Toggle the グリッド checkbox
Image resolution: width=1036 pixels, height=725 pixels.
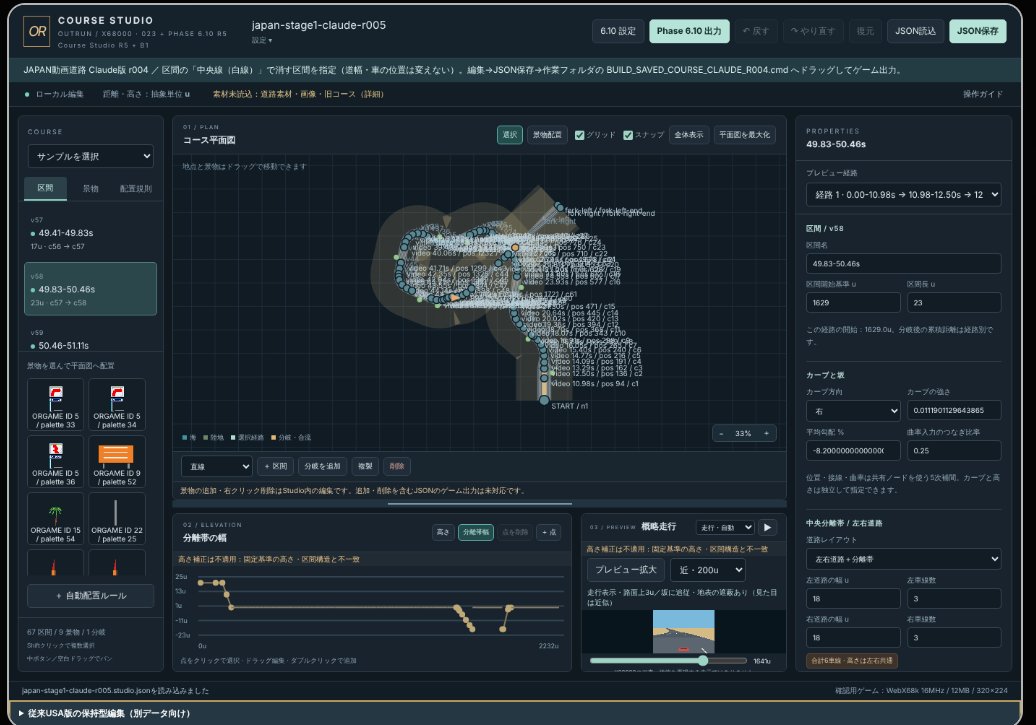(579, 135)
